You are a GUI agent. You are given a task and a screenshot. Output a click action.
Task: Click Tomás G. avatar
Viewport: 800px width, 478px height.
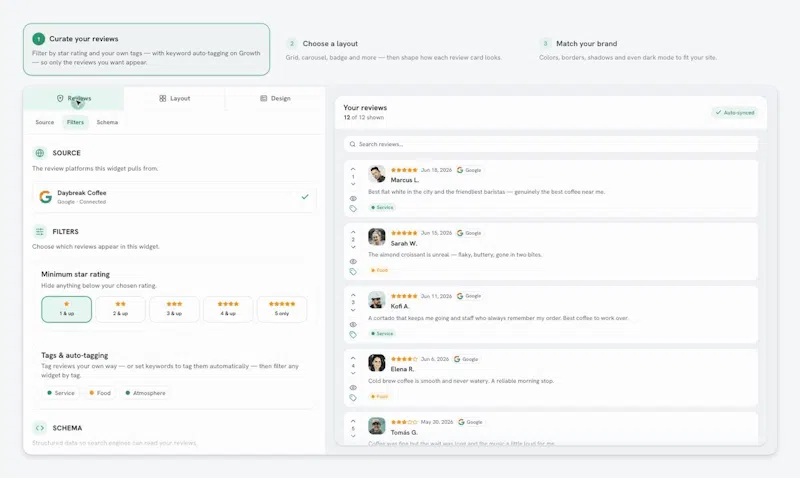coord(377,426)
